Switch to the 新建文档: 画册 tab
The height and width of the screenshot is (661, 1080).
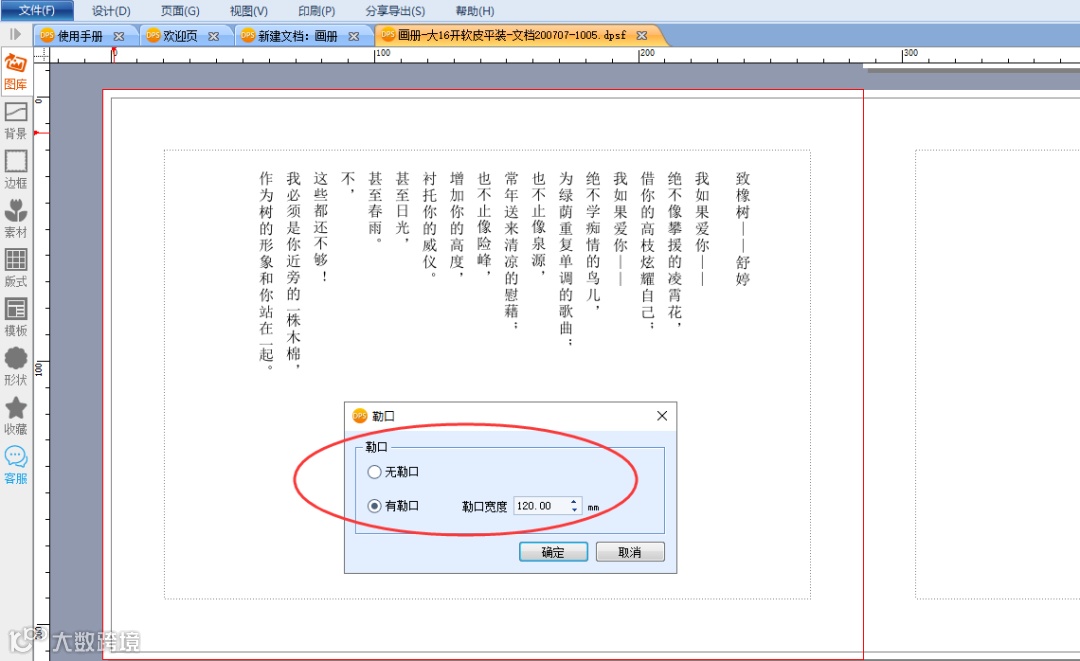click(298, 36)
